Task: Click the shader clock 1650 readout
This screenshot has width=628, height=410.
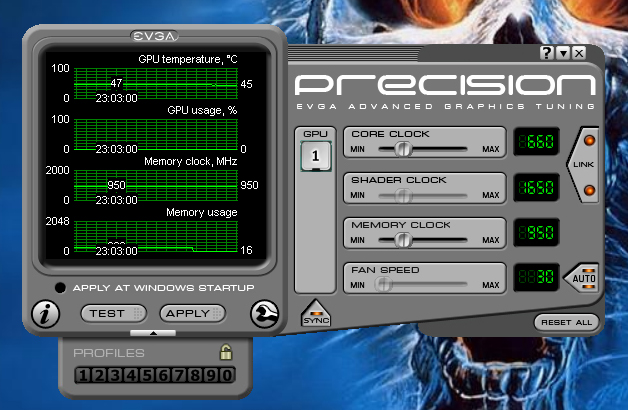Action: coord(536,187)
